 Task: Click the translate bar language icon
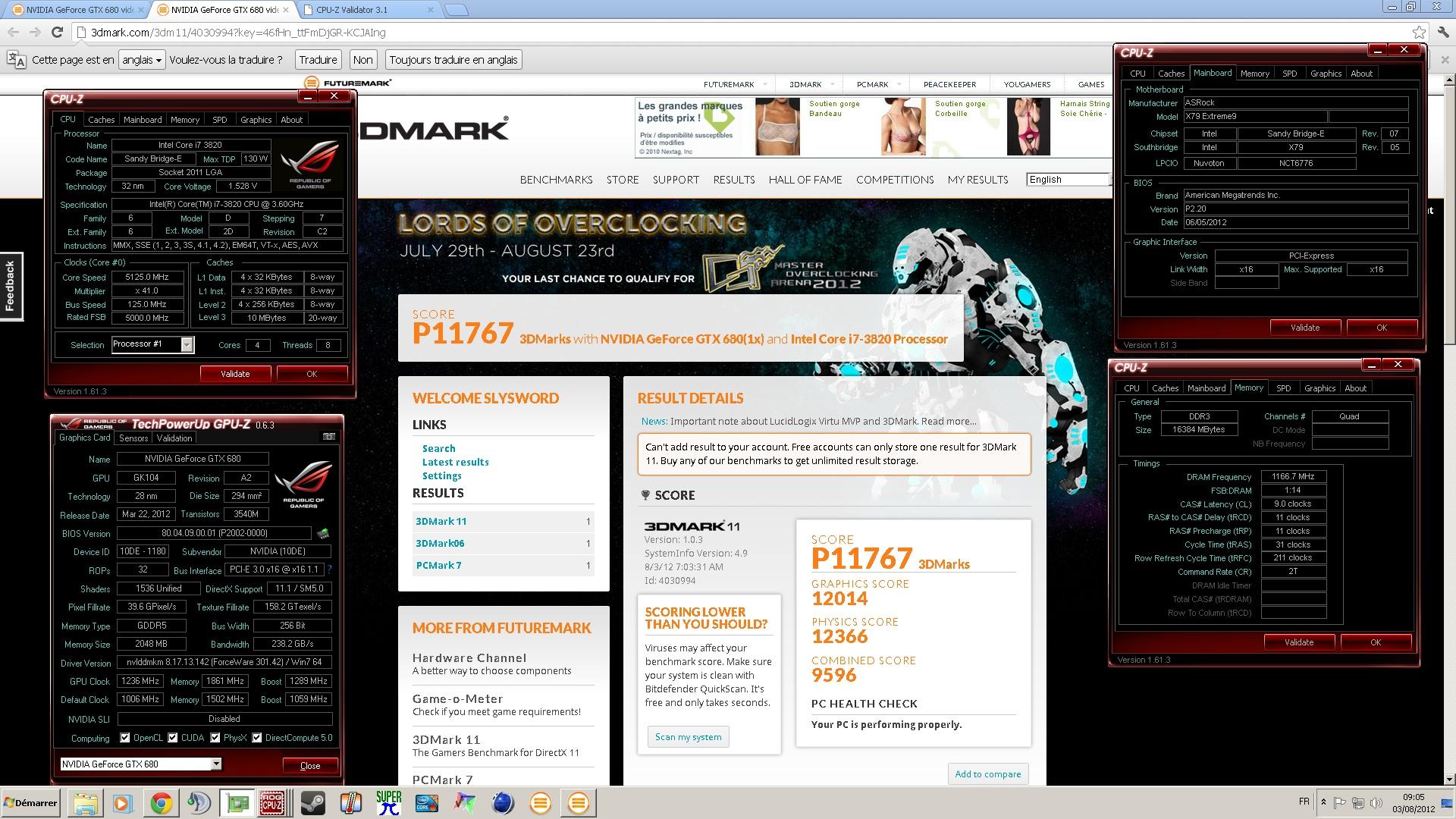click(x=17, y=60)
